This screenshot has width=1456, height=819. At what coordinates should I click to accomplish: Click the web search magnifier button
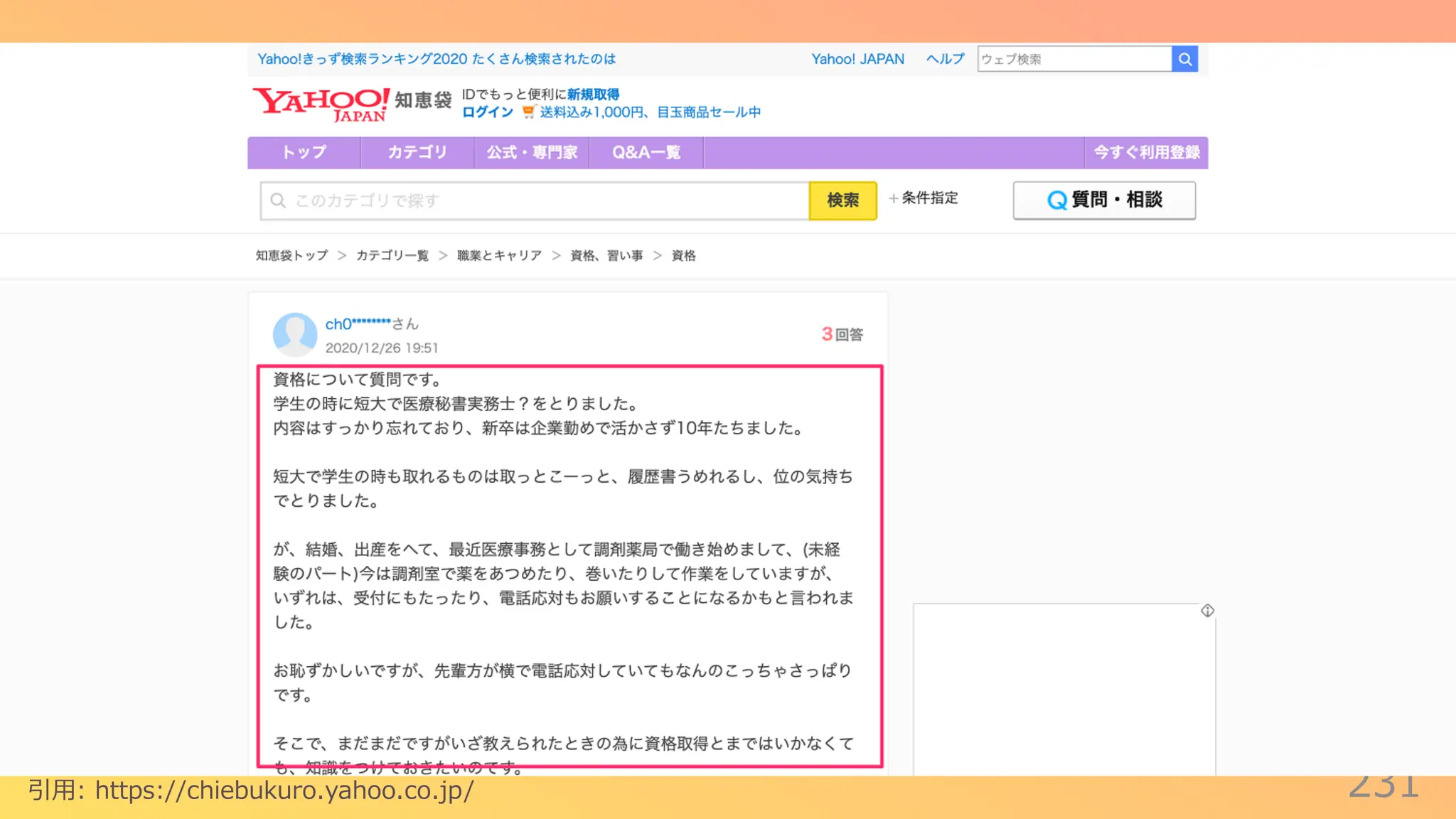point(1184,59)
